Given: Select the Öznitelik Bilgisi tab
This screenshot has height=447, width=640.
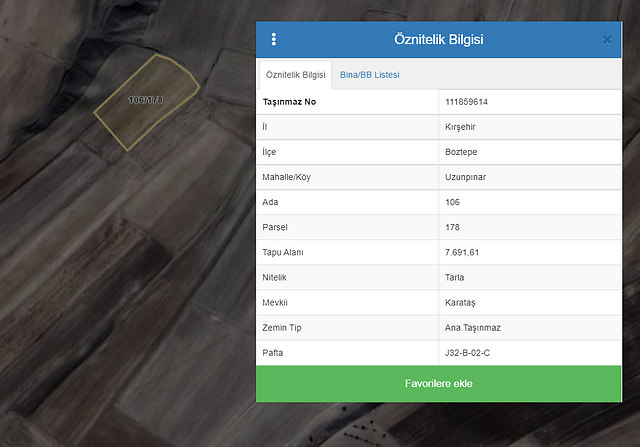Looking at the screenshot, I should [296, 75].
